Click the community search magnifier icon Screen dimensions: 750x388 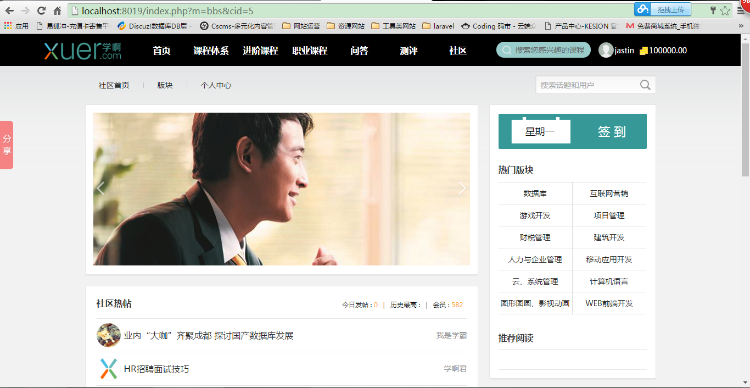645,85
